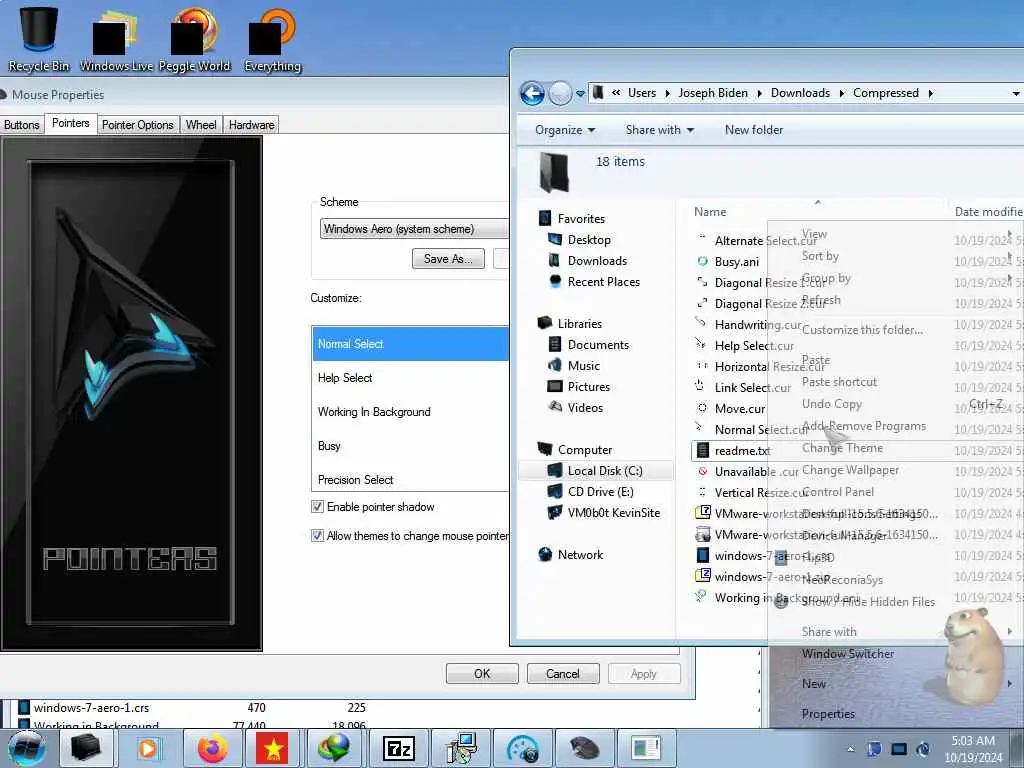Click OK in Mouse Properties
Screen dimensions: 1024x768
[x=482, y=674]
